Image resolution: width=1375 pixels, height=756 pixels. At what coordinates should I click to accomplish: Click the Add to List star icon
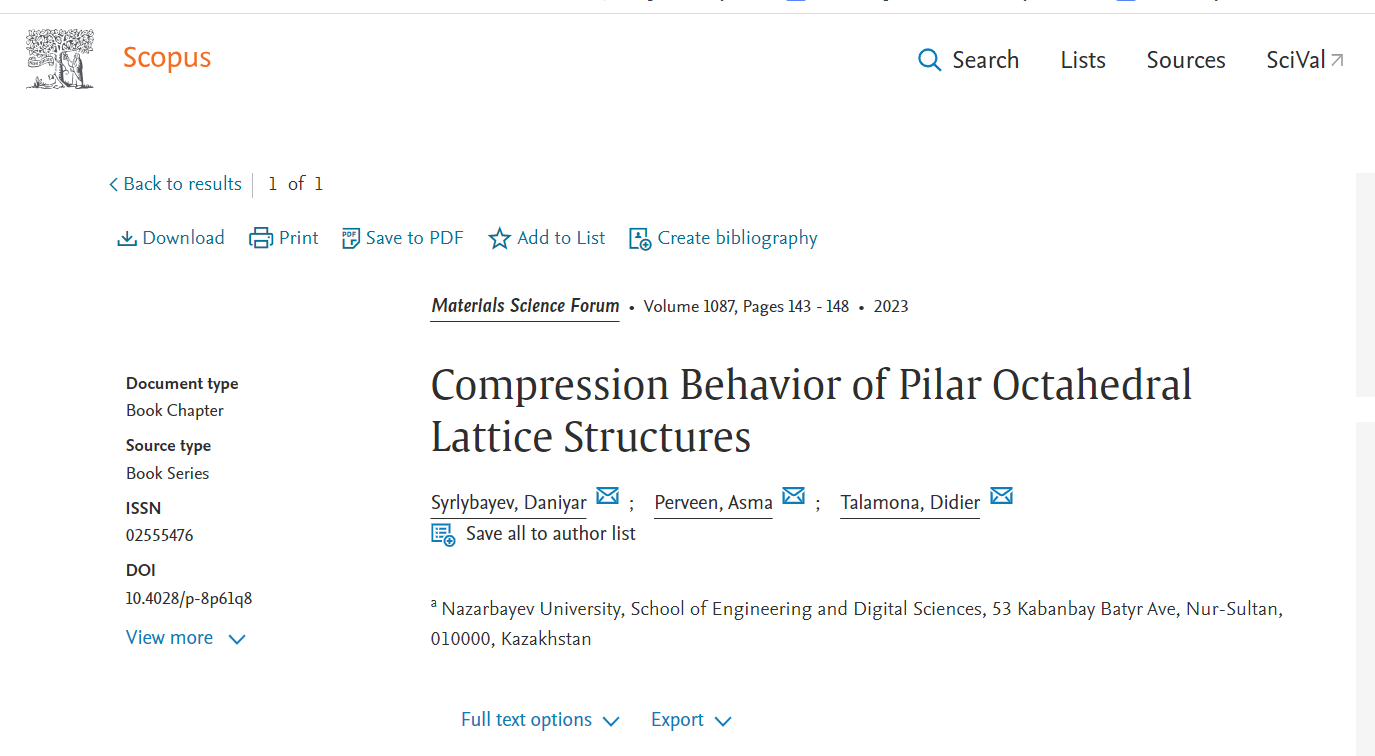click(x=499, y=238)
